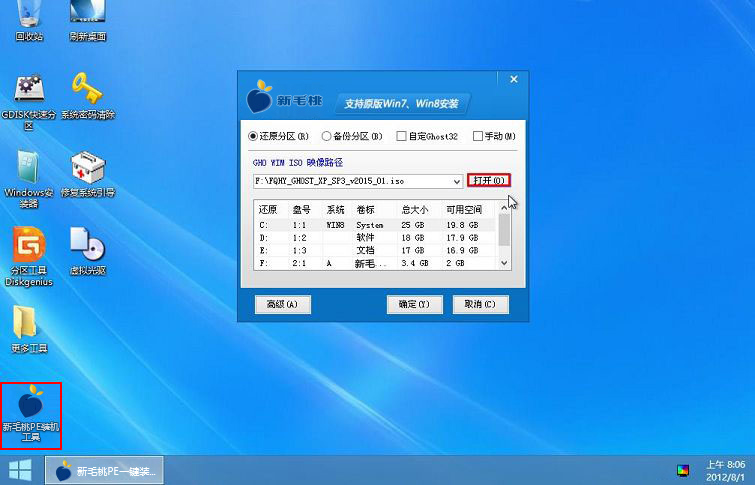Image resolution: width=755 pixels, height=485 pixels.
Task: Open the 更多工具 folder icon
Action: (x=29, y=330)
